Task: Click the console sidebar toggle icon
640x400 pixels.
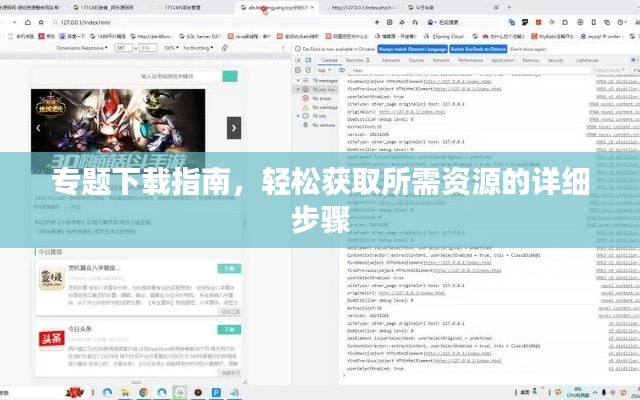Action: [x=298, y=70]
